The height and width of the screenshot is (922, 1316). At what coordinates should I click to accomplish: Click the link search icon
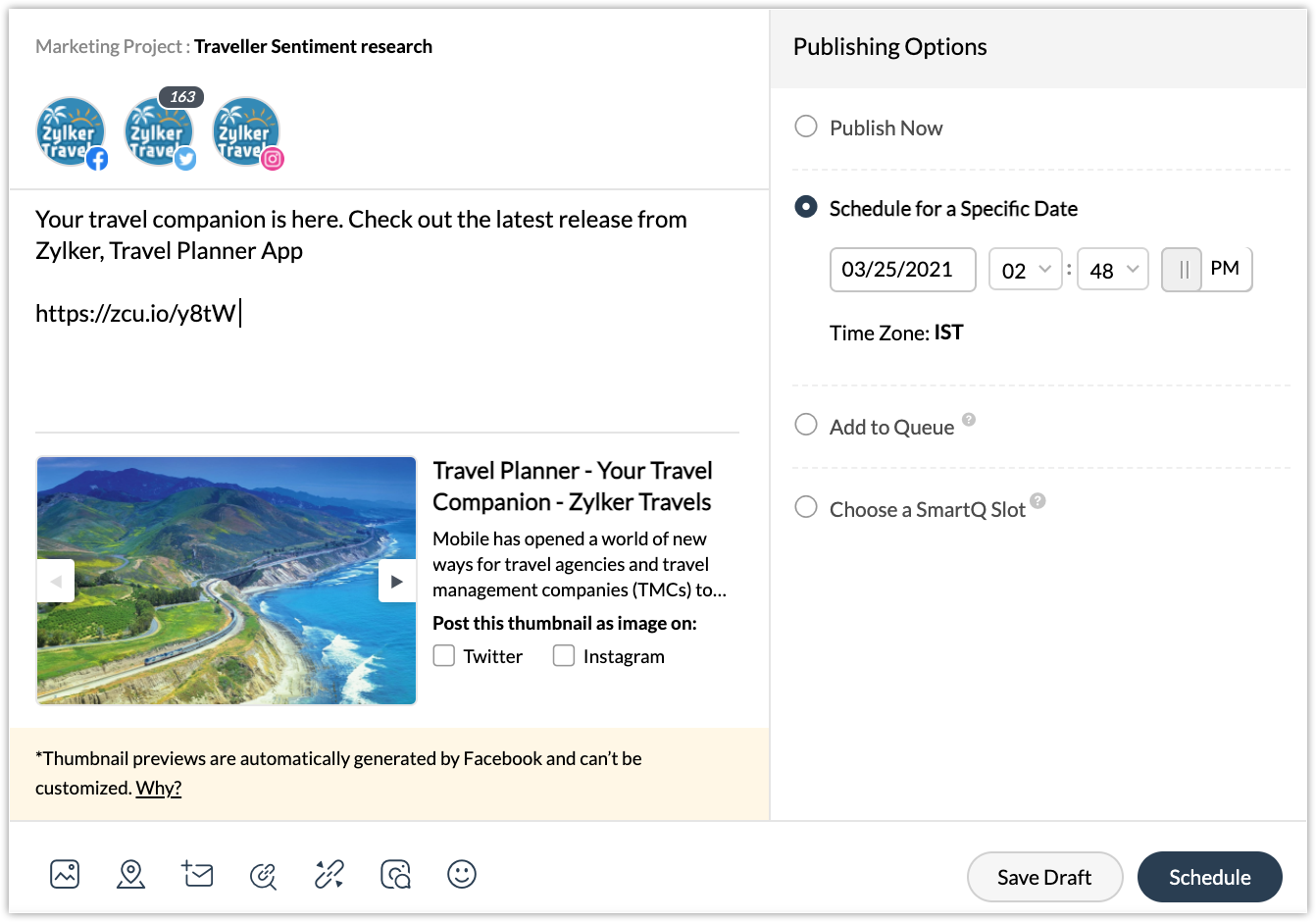pos(263,875)
